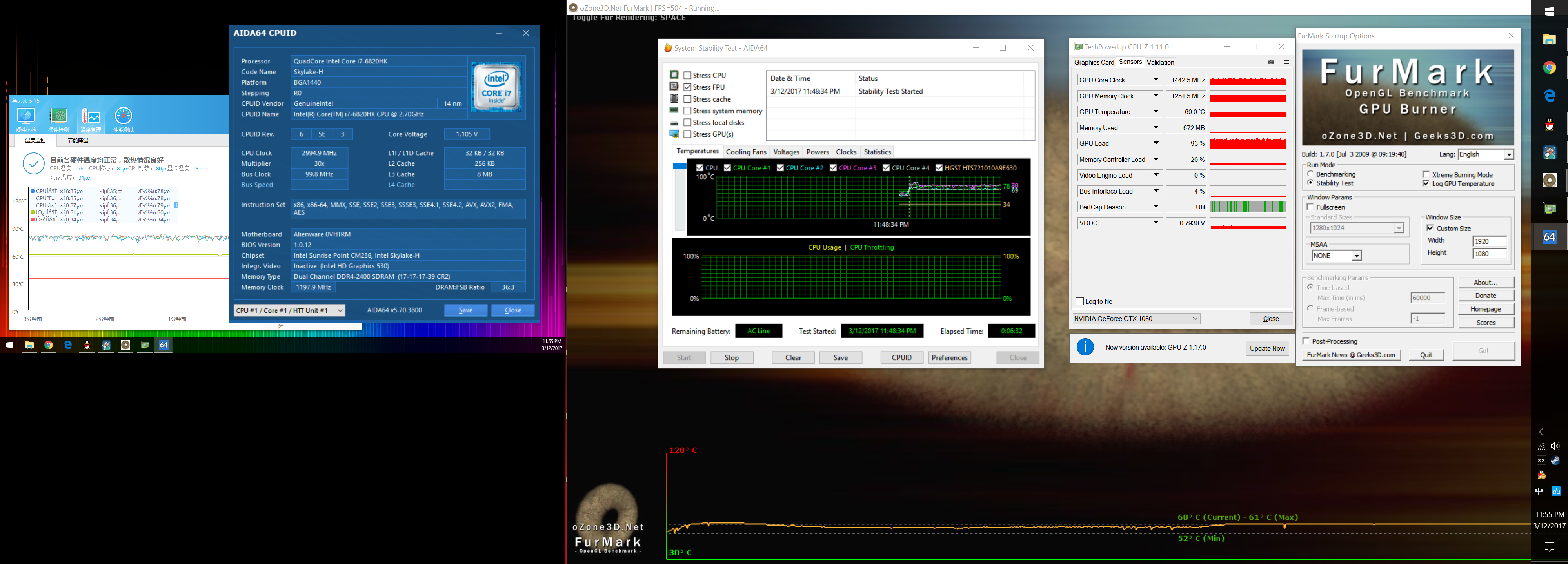This screenshot has width=1568, height=564.
Task: Click Chrome icon in right taskbar
Action: [1549, 67]
